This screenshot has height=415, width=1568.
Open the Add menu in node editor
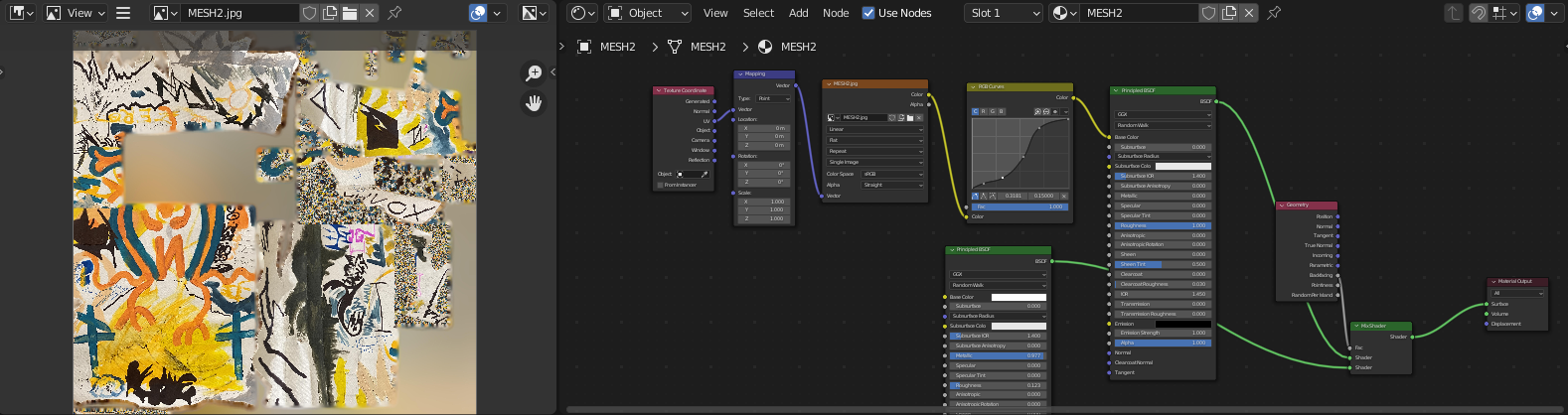point(799,13)
